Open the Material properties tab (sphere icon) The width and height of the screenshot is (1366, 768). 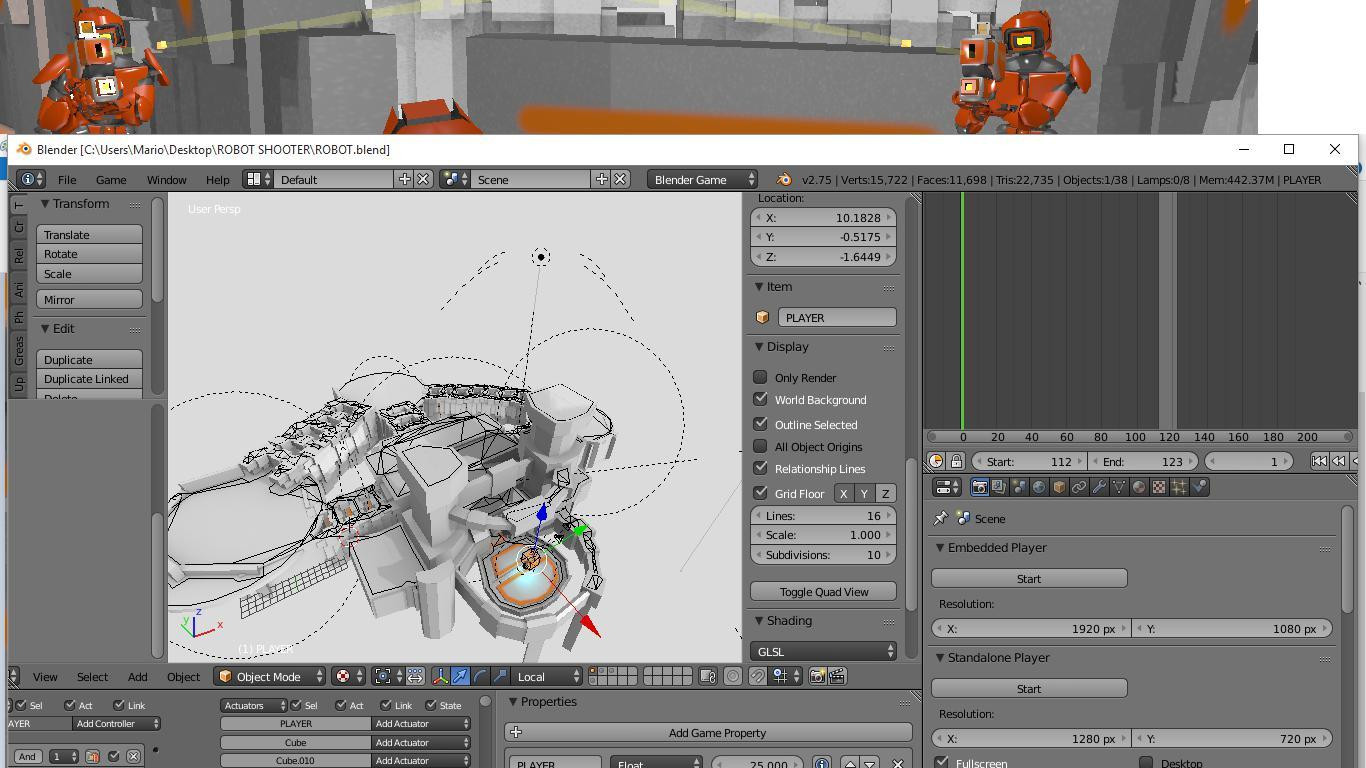(1139, 487)
